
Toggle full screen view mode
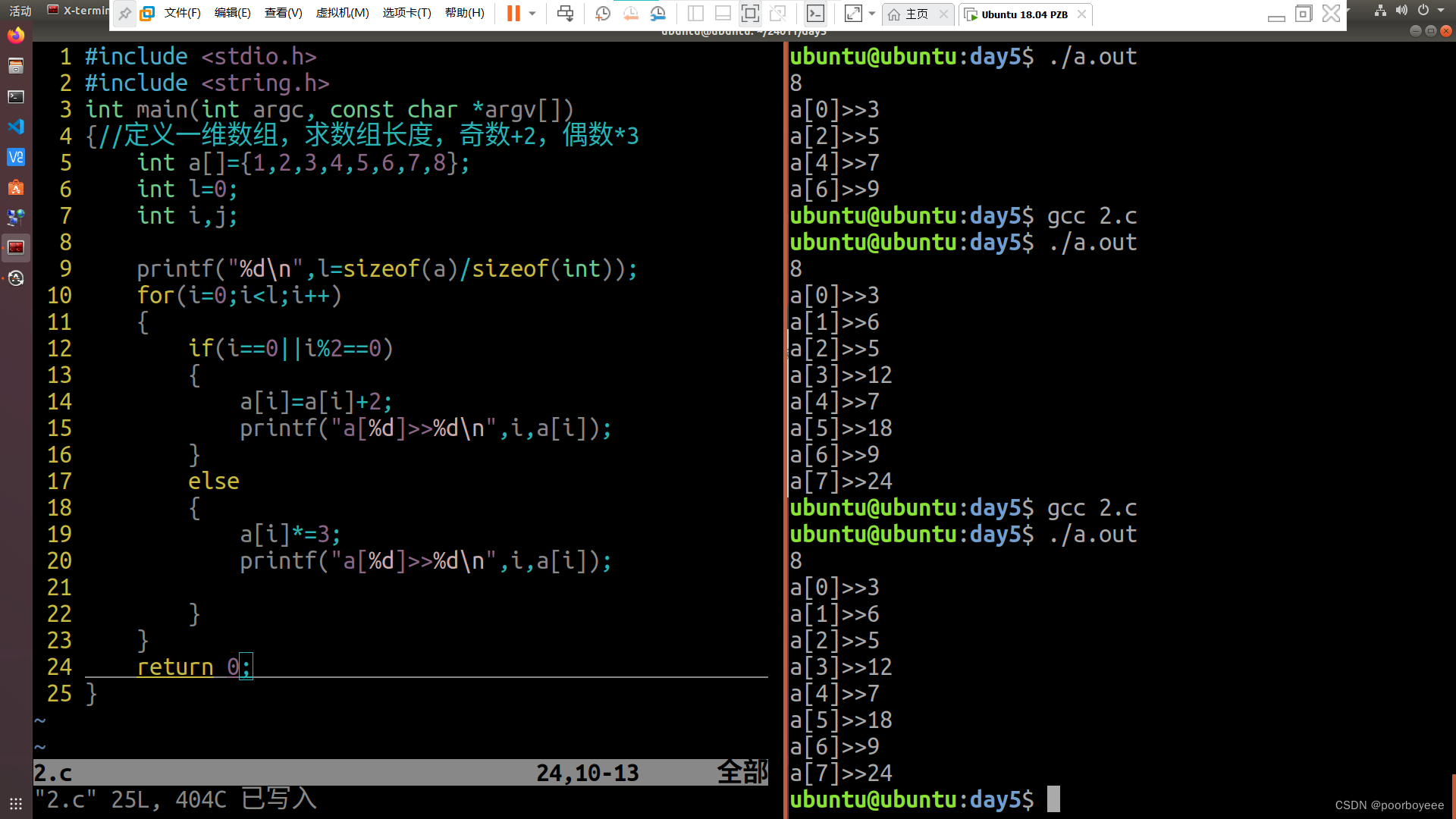pyautogui.click(x=750, y=13)
